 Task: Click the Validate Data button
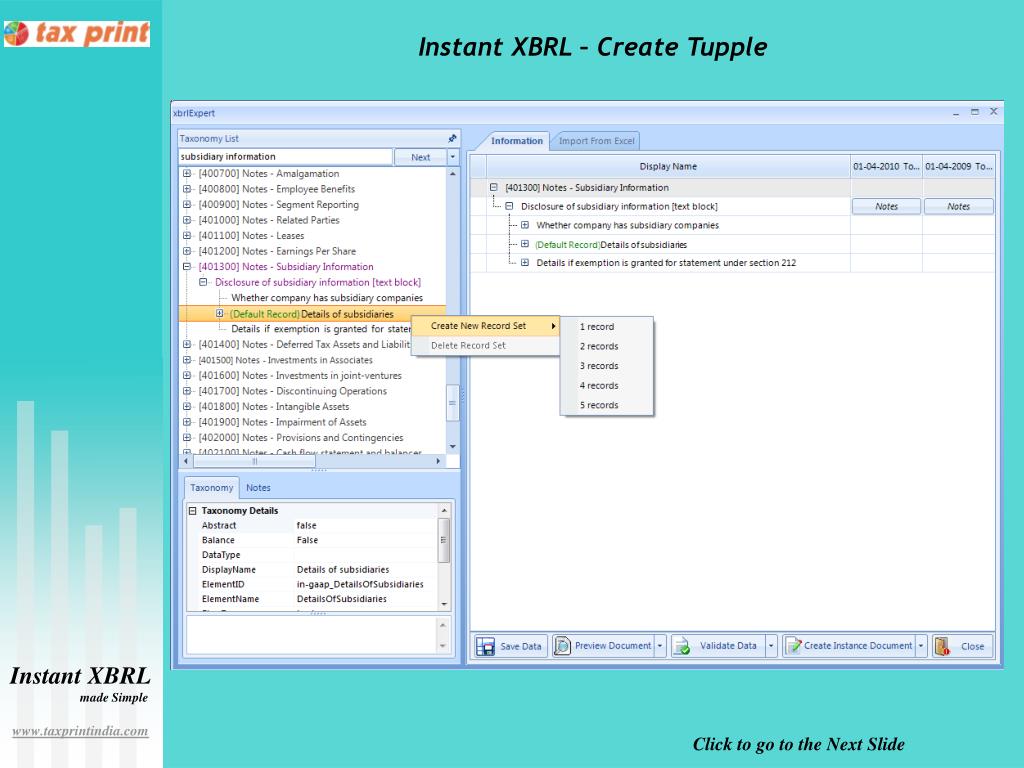coord(718,646)
